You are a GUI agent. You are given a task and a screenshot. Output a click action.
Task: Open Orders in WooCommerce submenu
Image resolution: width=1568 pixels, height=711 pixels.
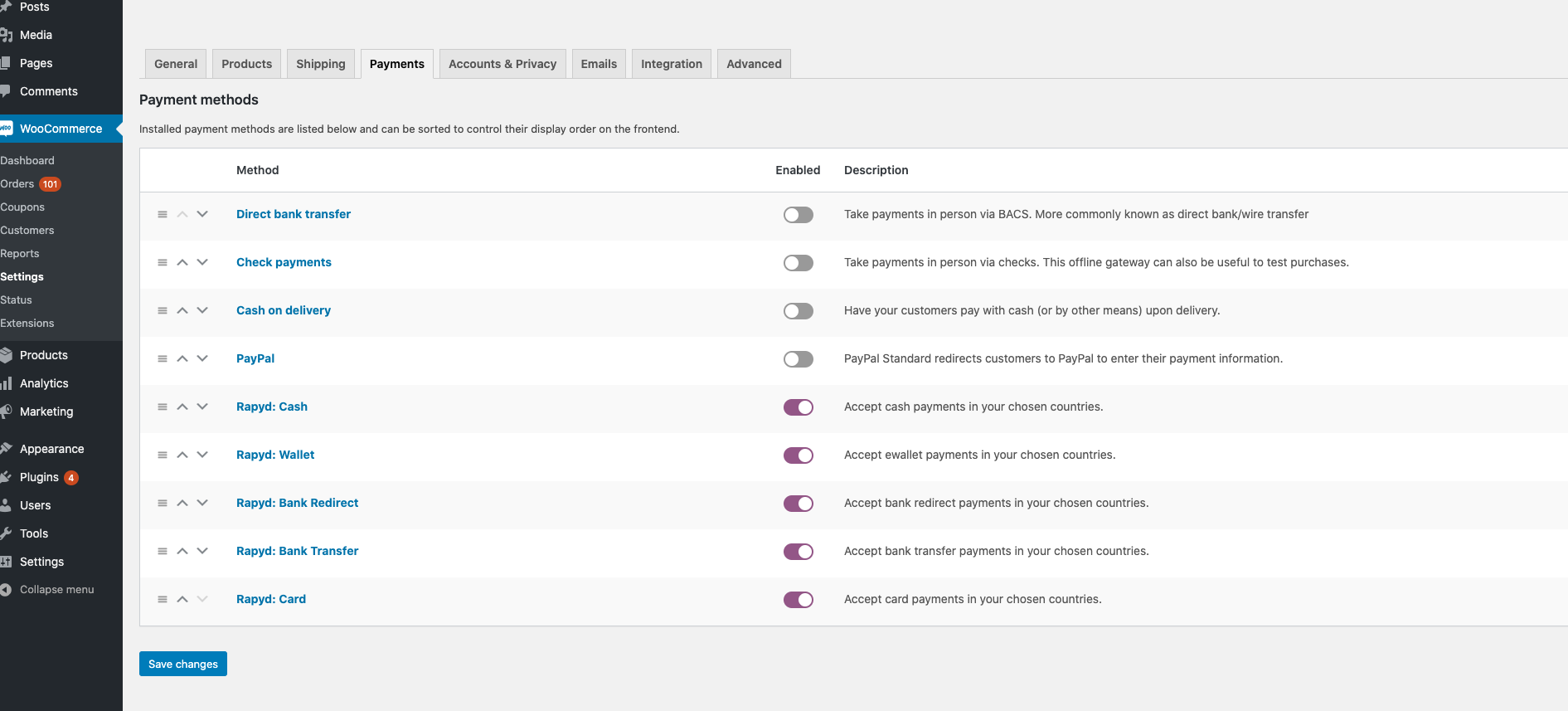17,184
